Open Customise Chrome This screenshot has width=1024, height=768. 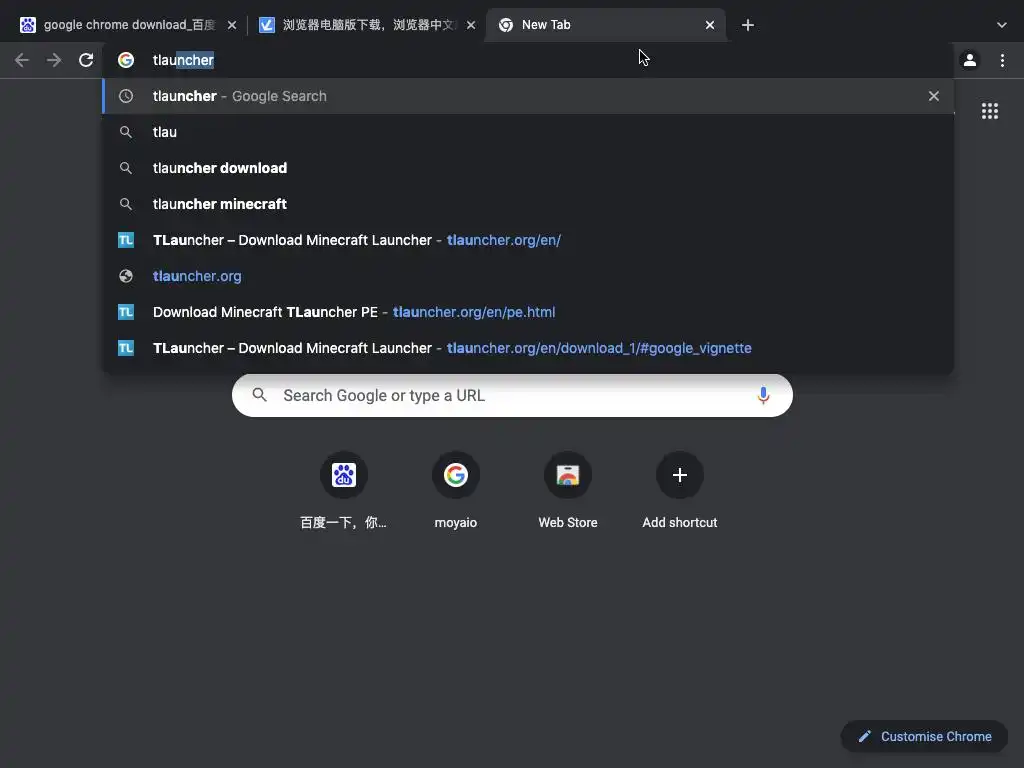point(924,736)
